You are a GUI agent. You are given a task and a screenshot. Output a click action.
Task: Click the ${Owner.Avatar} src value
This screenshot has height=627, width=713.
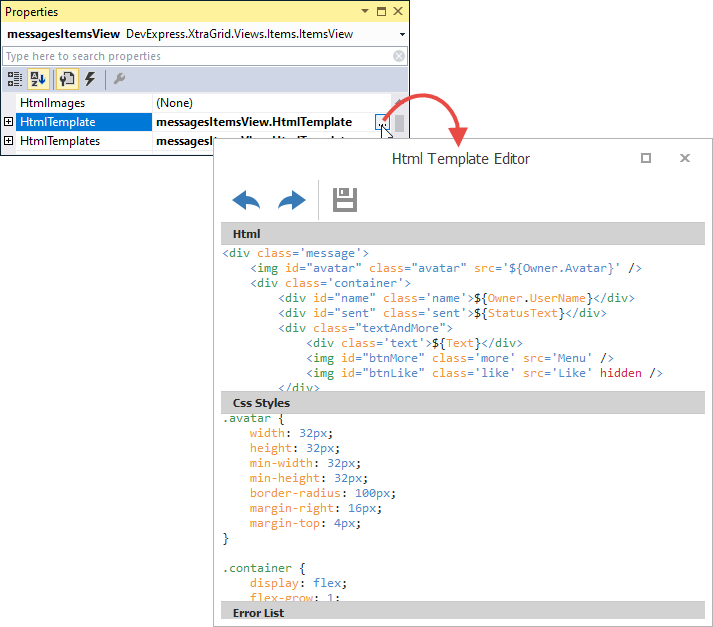coord(564,268)
